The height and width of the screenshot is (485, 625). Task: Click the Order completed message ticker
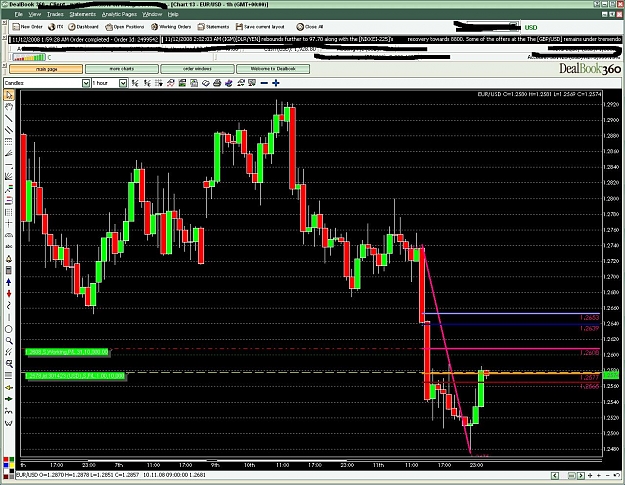[x=85, y=39]
